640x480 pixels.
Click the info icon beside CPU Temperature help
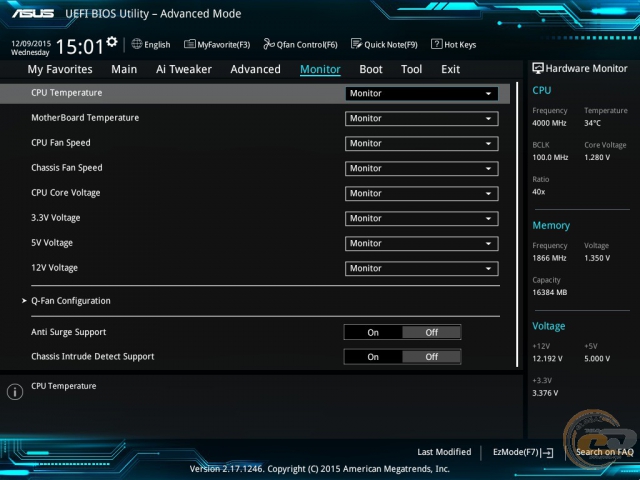15,392
